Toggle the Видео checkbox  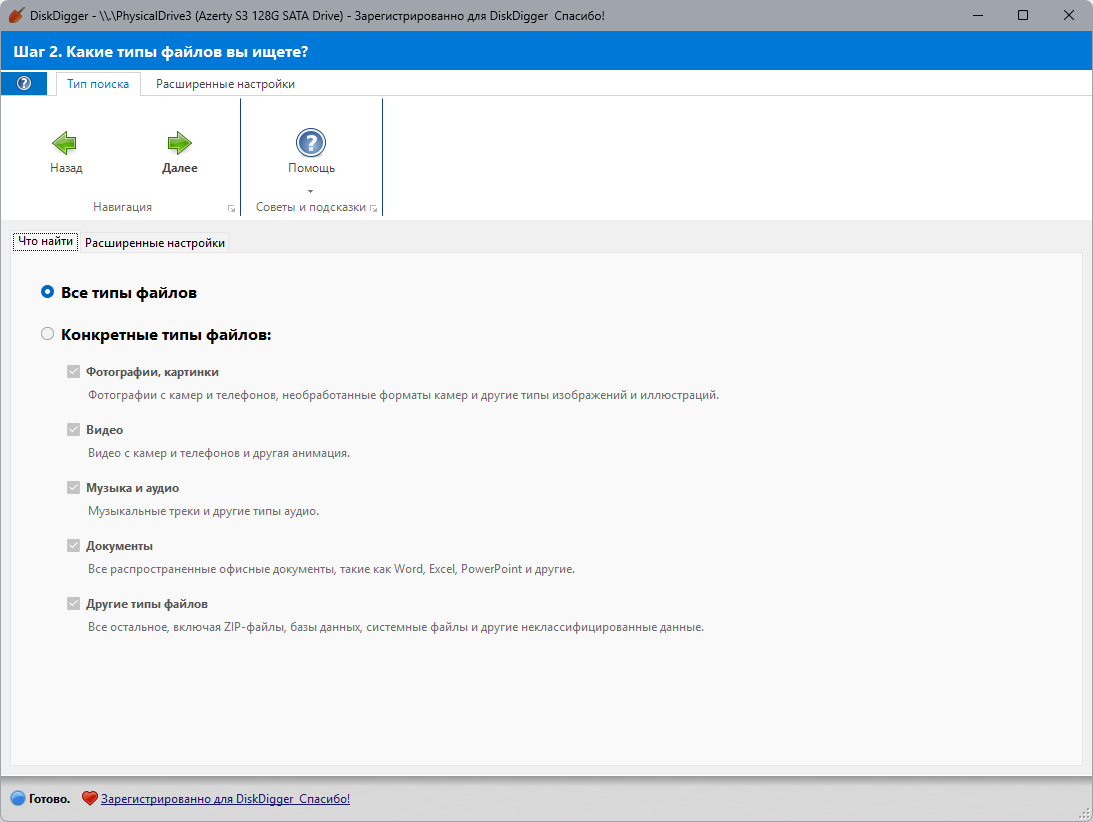point(73,429)
